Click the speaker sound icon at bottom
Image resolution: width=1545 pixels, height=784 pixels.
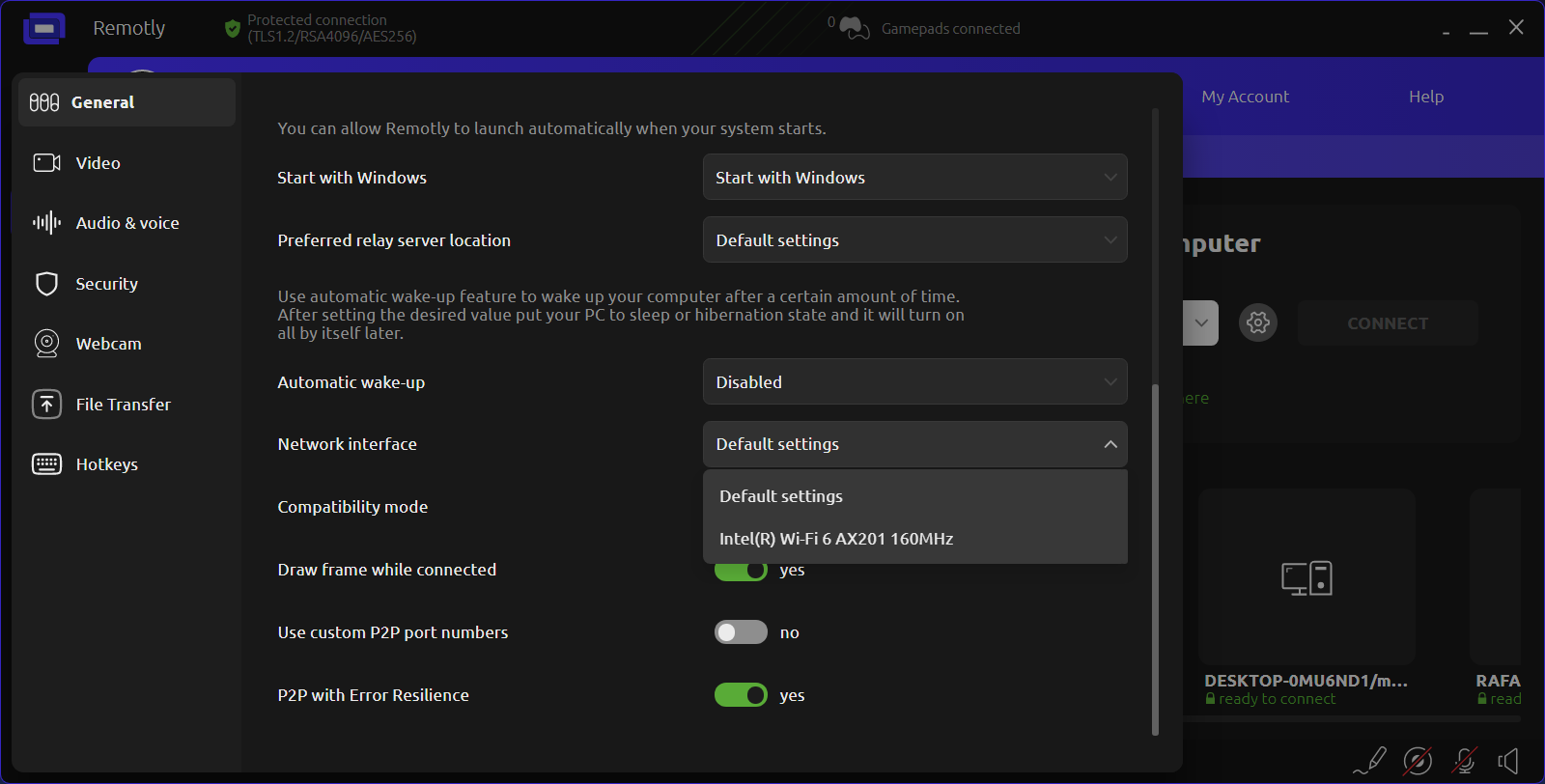coord(1508,761)
